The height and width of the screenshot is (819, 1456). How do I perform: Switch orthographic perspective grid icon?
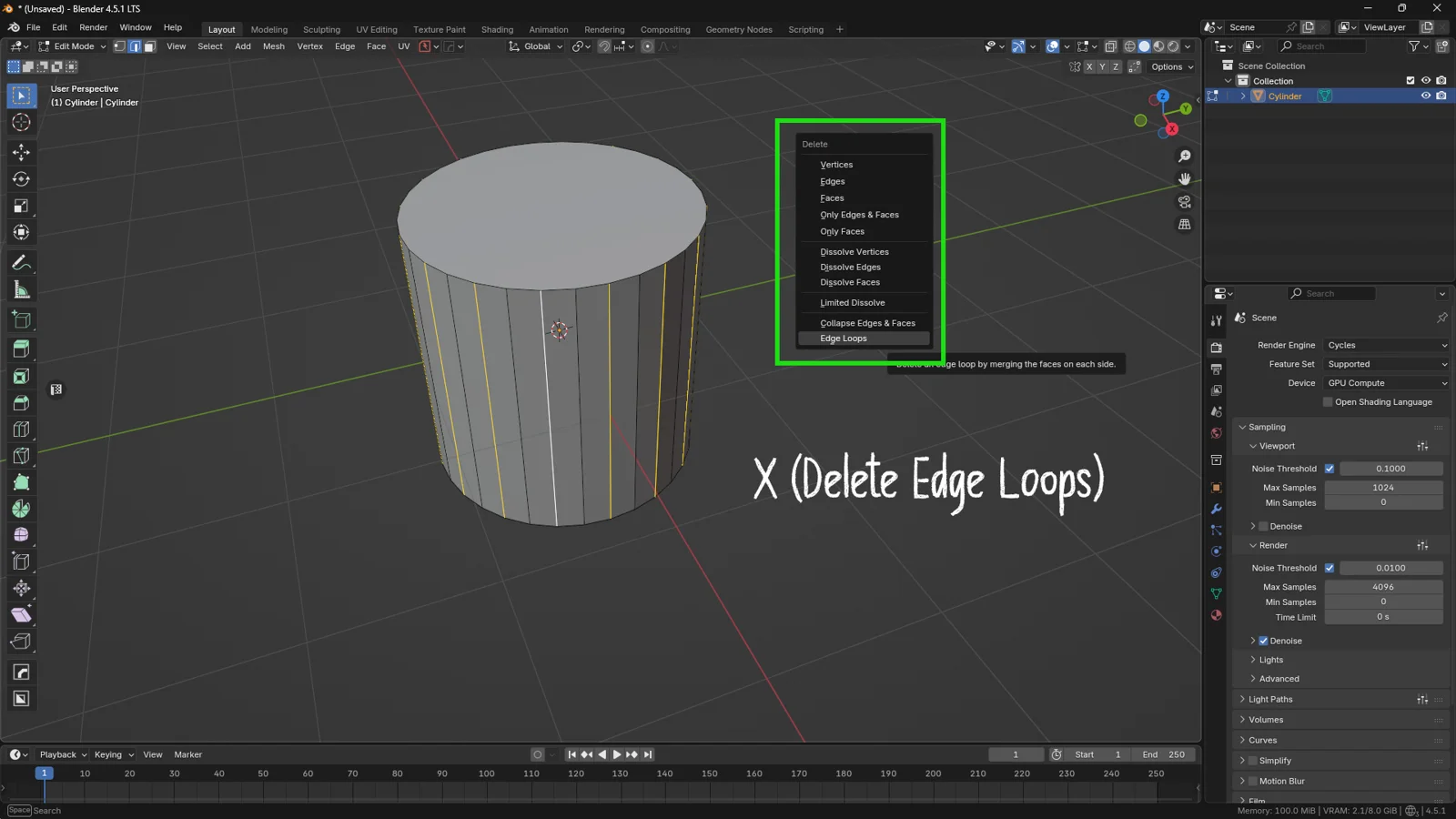click(1184, 225)
